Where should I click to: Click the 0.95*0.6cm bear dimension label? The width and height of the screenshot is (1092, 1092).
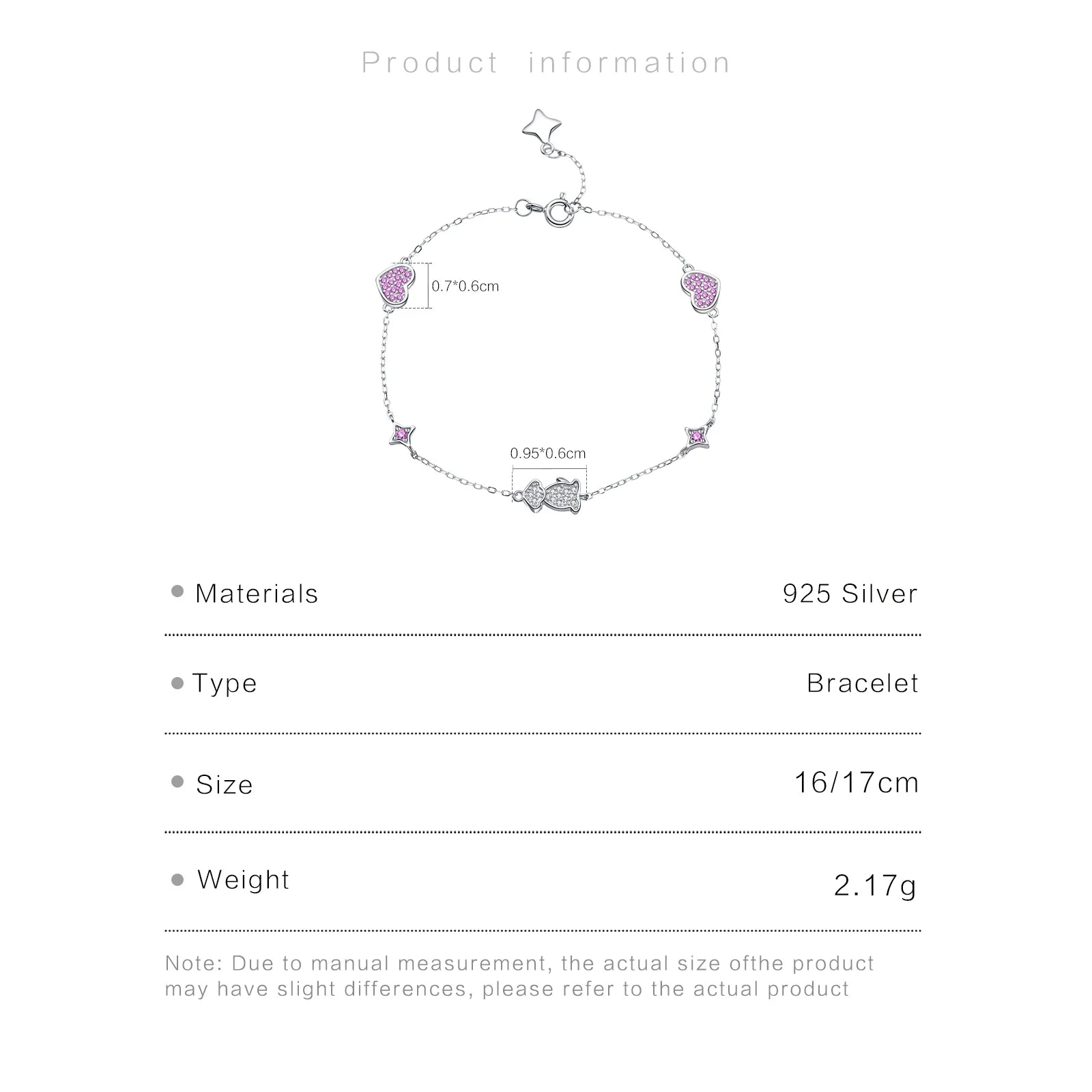[548, 453]
